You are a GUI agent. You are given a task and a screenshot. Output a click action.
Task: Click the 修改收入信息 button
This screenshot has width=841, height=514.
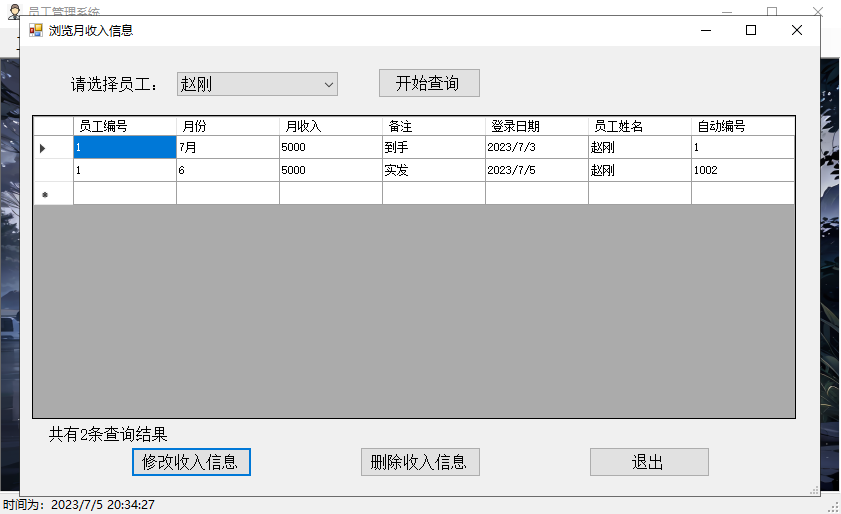pyautogui.click(x=191, y=462)
